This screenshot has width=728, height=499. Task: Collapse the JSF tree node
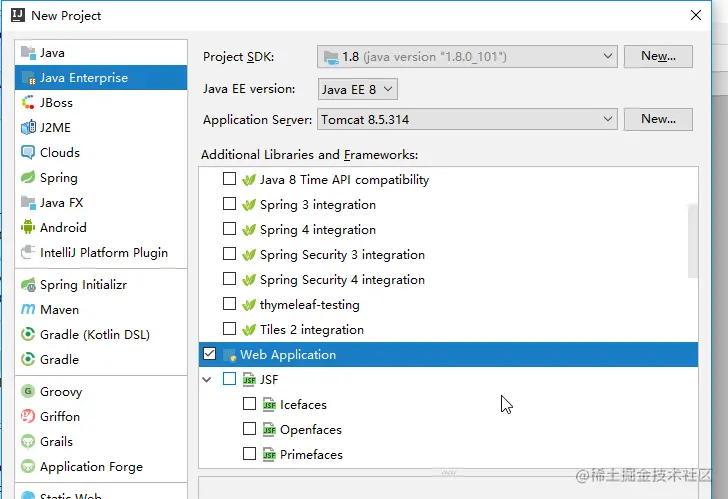coord(207,380)
